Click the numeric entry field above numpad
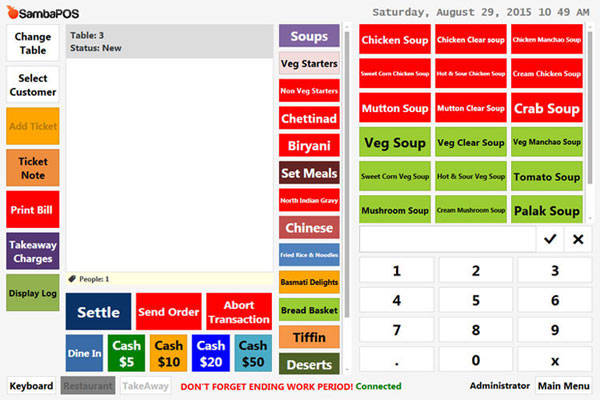600x400 pixels. coord(447,239)
